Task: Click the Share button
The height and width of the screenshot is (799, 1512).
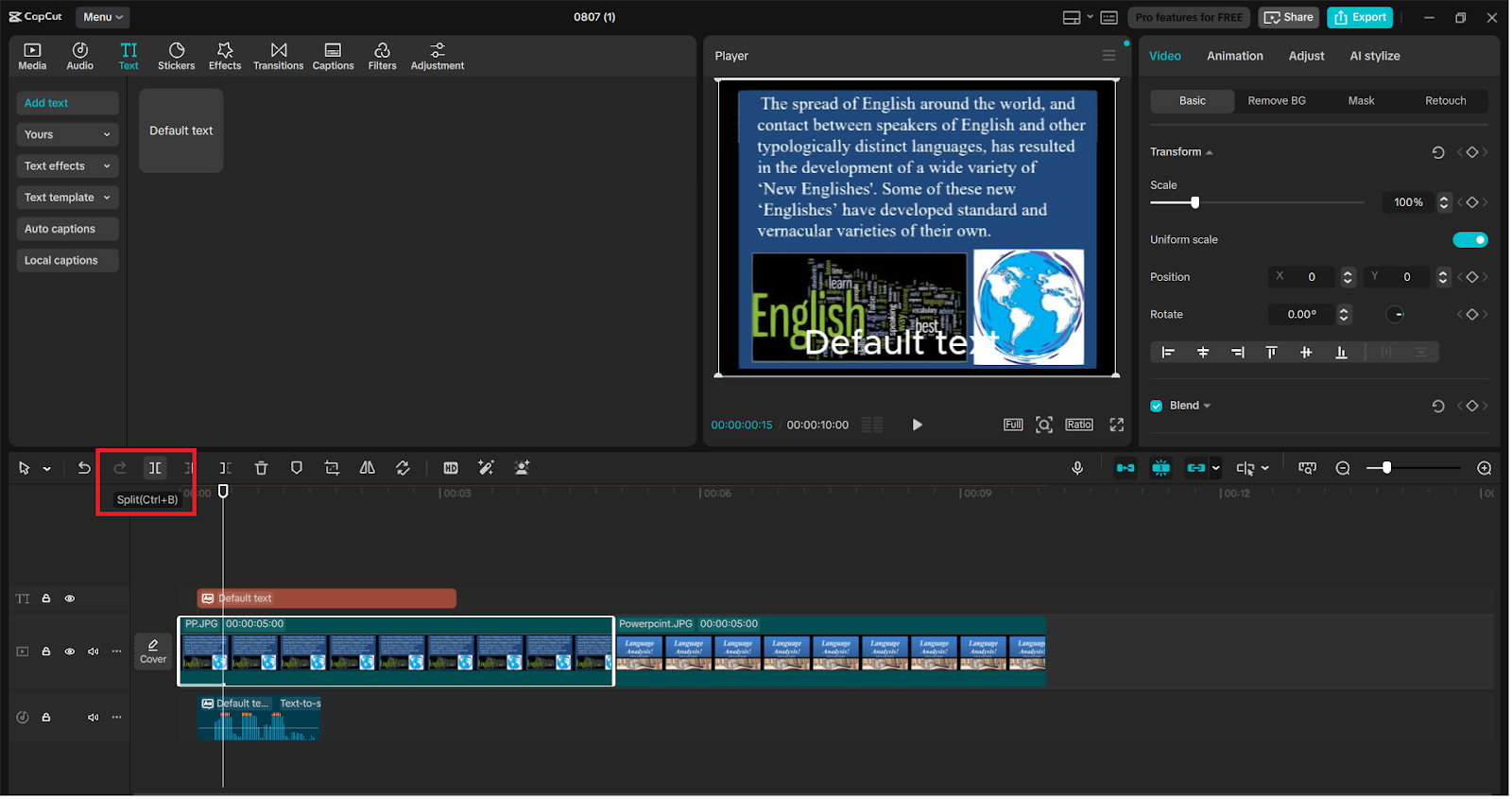Action: click(x=1289, y=17)
